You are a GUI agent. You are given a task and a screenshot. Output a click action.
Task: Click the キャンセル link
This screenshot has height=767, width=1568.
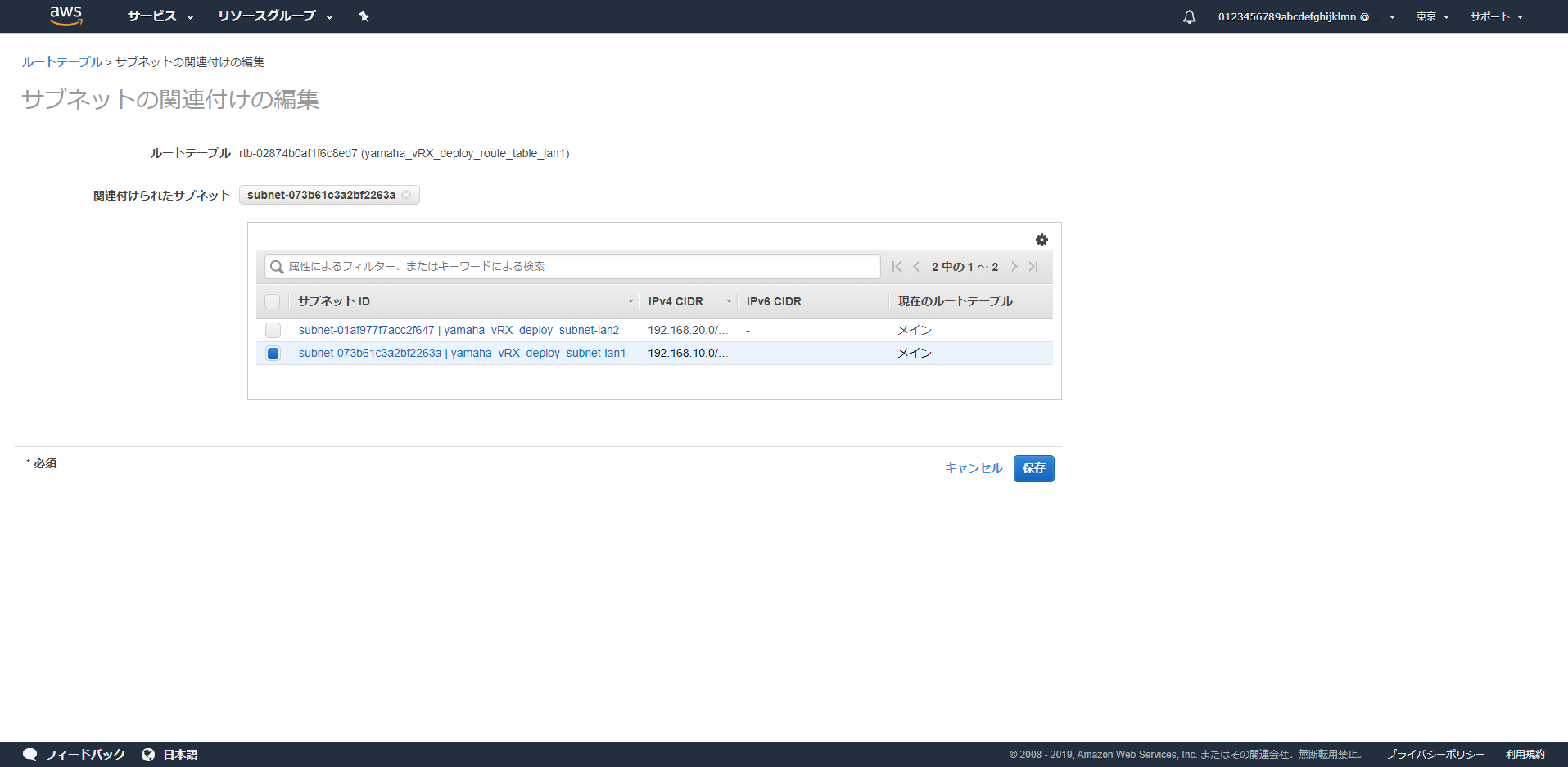click(x=974, y=468)
